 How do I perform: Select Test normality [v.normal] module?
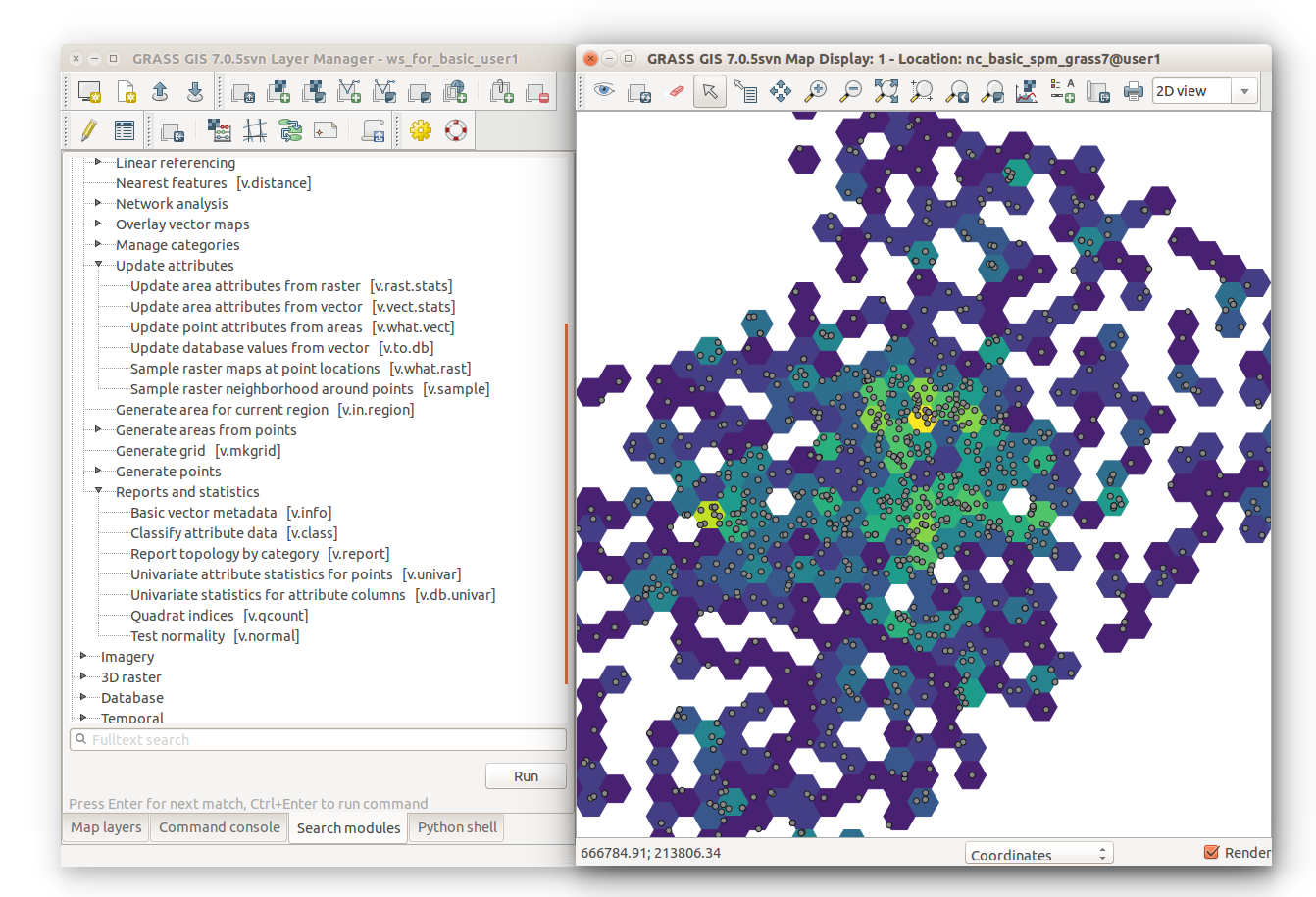pos(215,636)
